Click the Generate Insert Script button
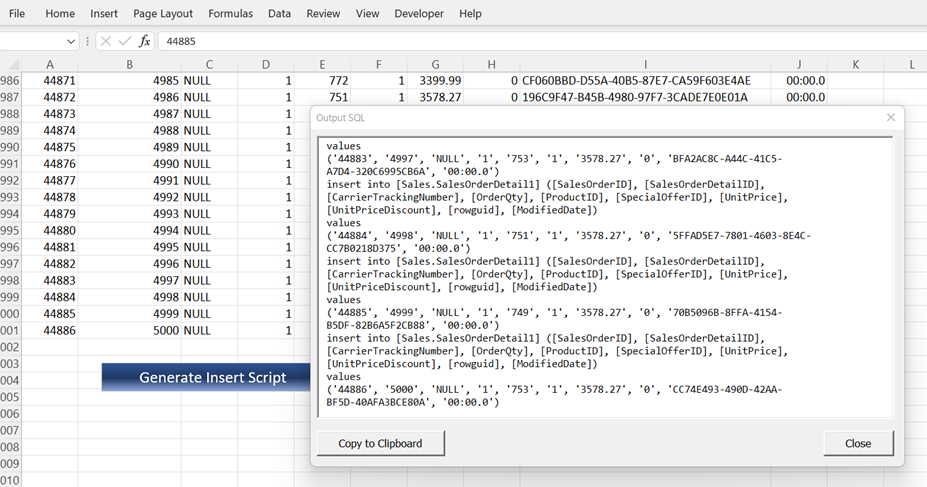The image size is (927, 487). click(x=206, y=377)
